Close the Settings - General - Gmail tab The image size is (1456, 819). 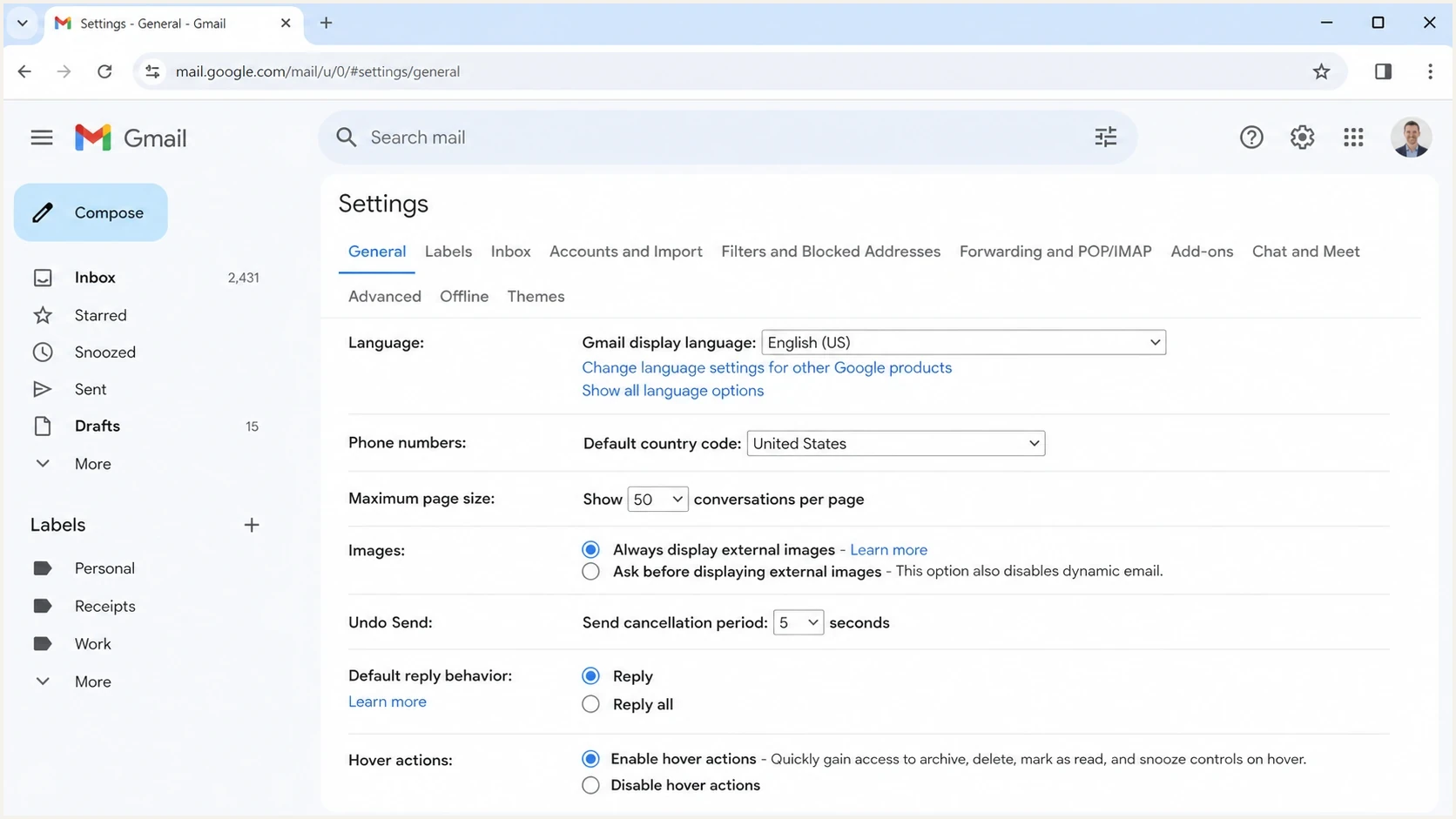click(x=286, y=23)
